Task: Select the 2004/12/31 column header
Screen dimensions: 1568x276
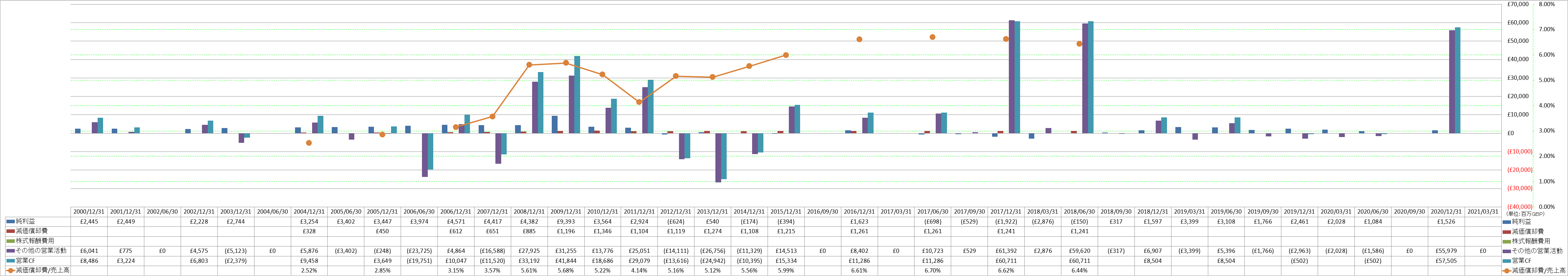Action: (x=309, y=212)
